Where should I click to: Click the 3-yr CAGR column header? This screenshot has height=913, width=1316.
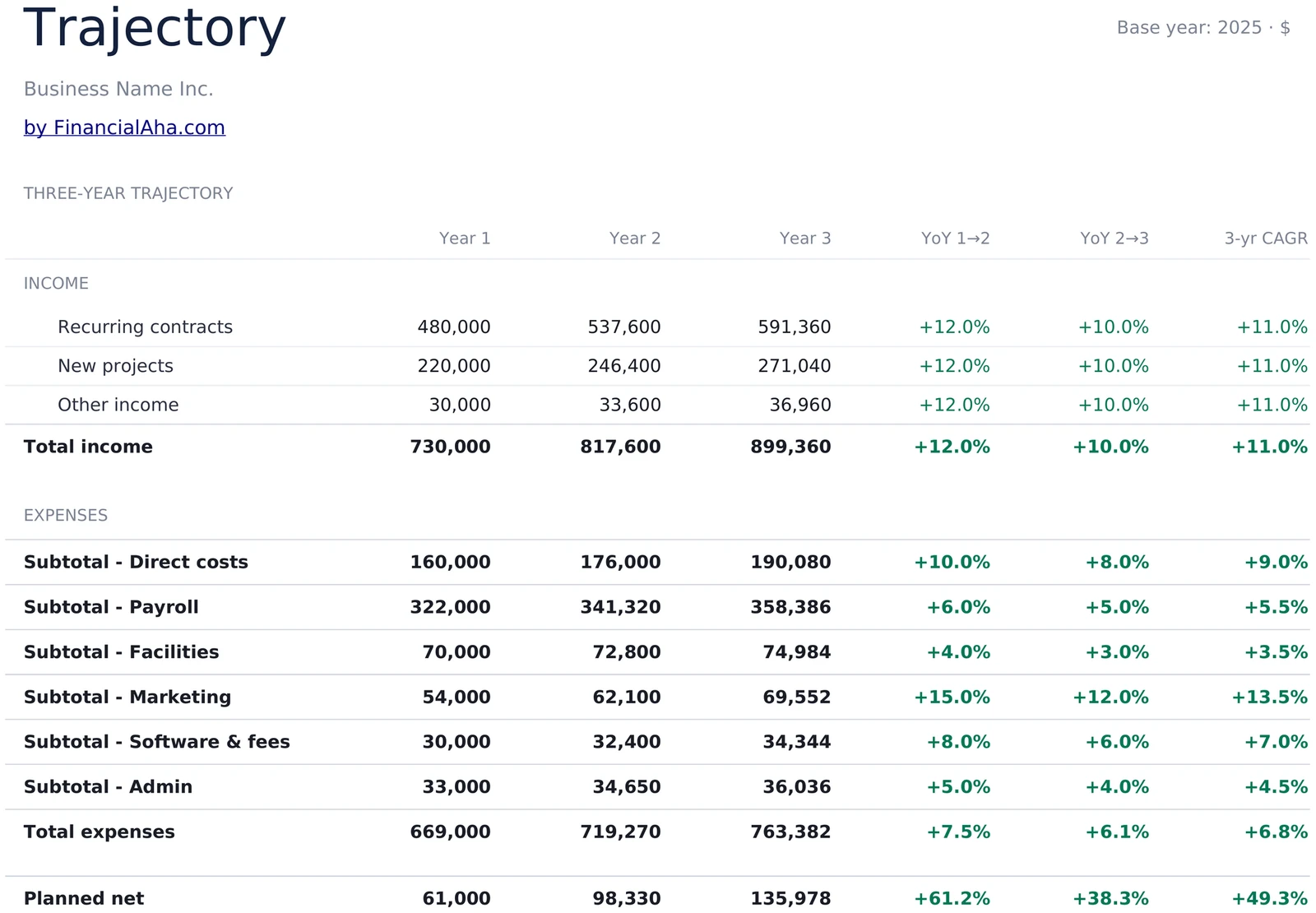coord(1266,239)
